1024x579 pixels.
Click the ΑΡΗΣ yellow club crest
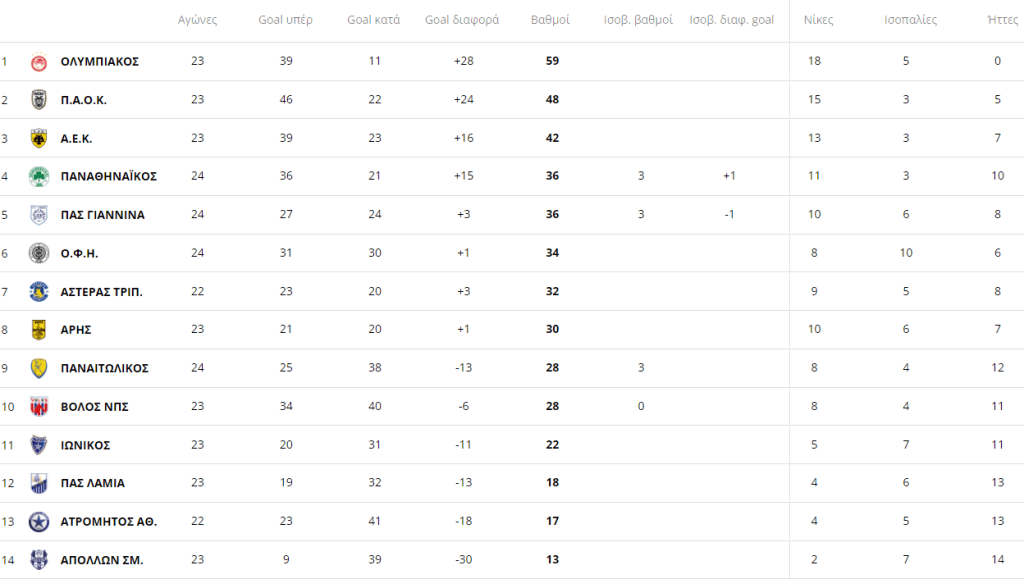pyautogui.click(x=39, y=330)
